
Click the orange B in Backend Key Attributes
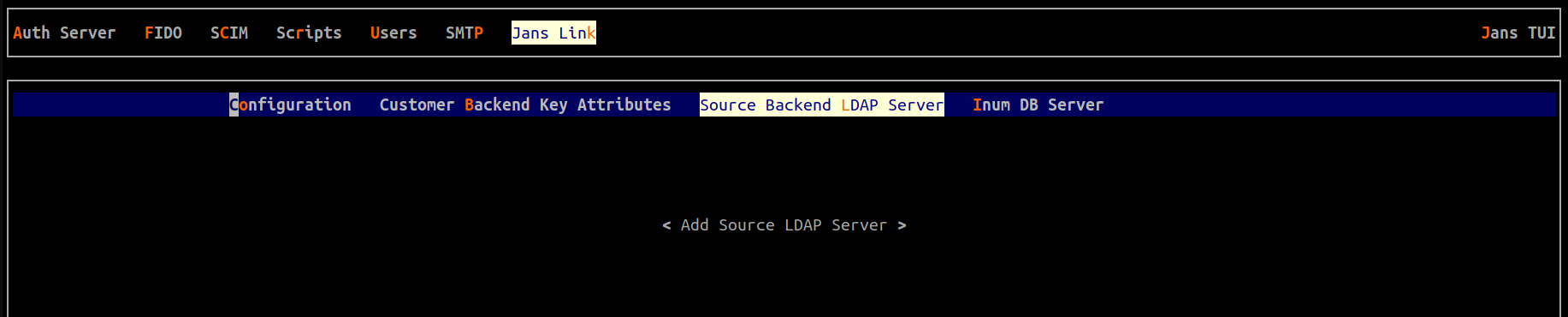click(469, 105)
